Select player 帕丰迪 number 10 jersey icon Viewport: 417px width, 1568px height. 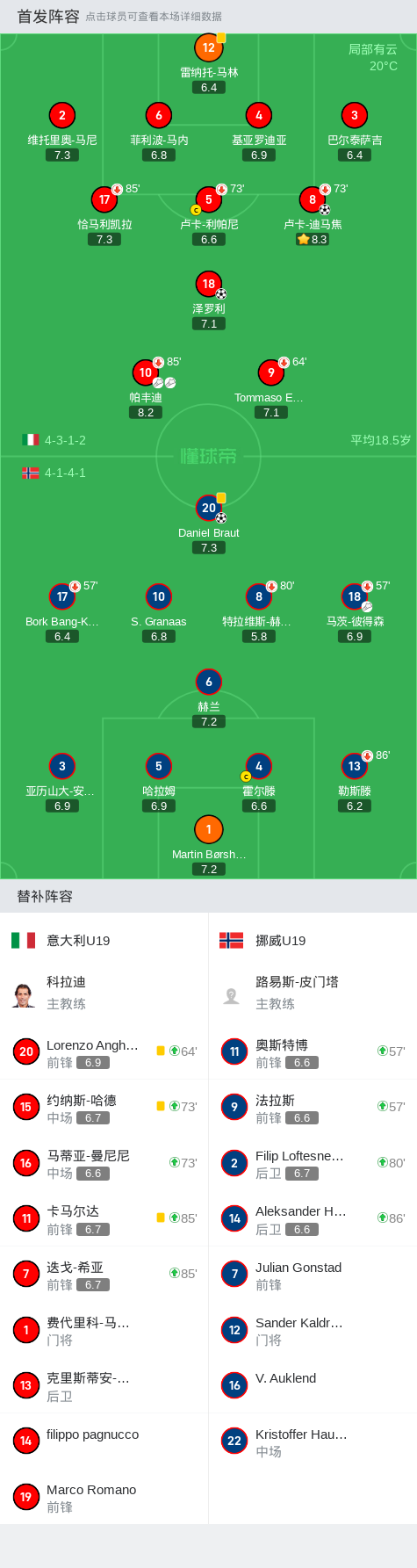click(x=145, y=372)
